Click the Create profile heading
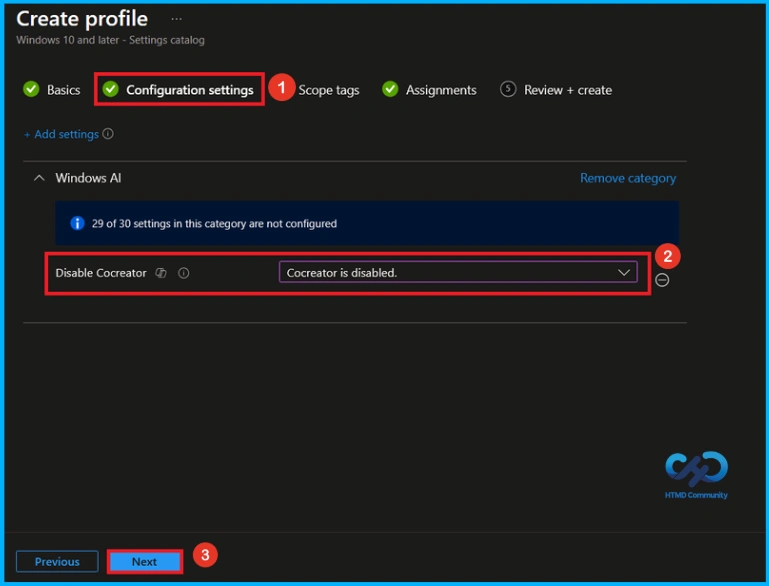769x586 pixels. 82,19
